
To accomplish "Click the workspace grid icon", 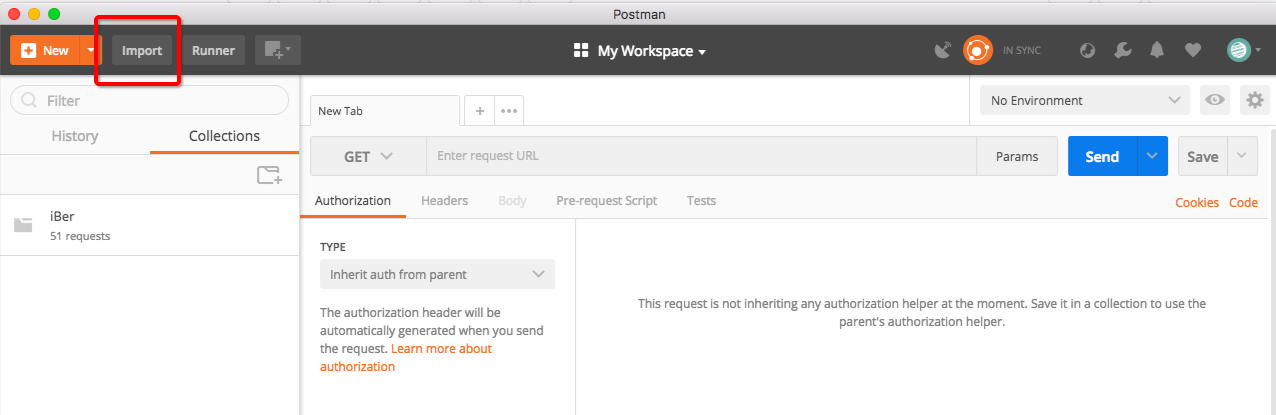I will 581,50.
